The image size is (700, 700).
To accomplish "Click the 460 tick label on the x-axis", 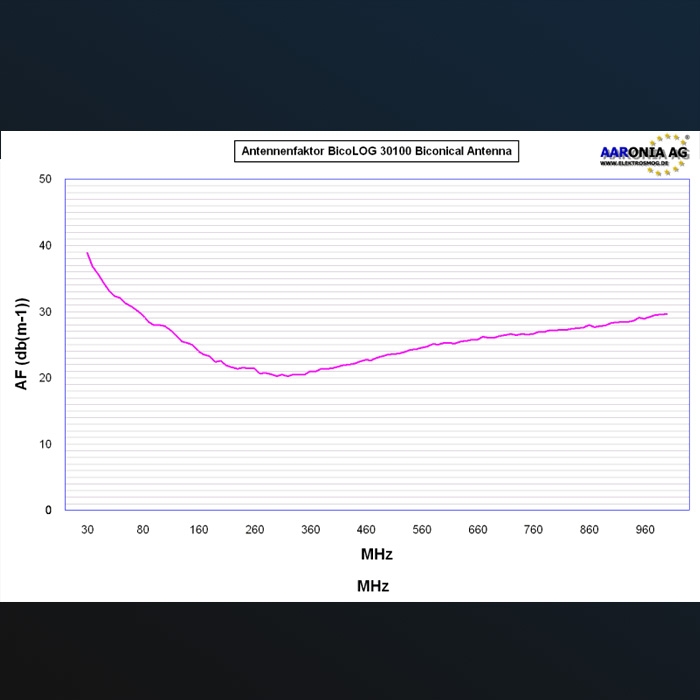I will (x=366, y=530).
